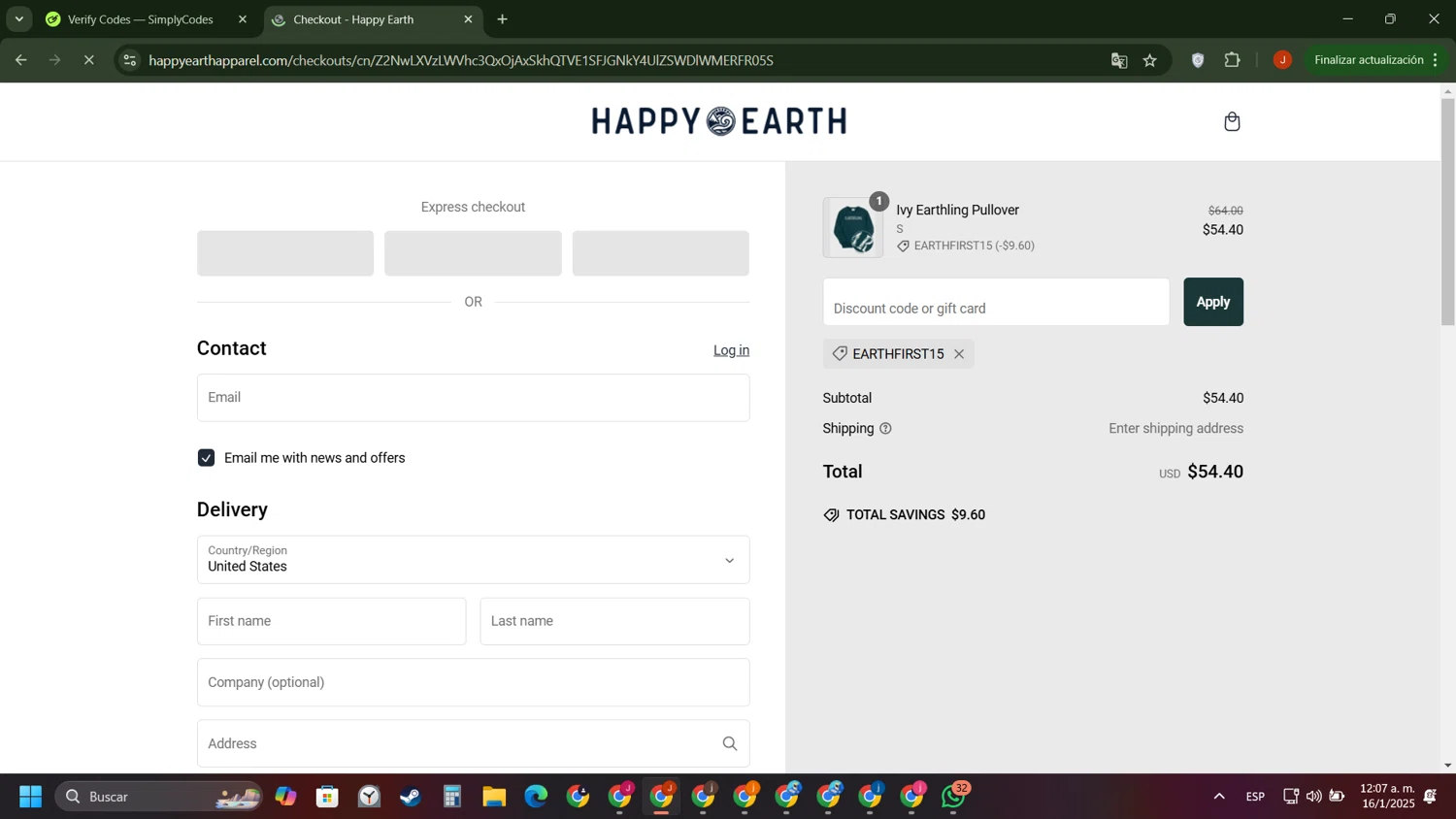This screenshot has height=819, width=1456.
Task: Click the Happy Earth logo
Action: point(719,121)
